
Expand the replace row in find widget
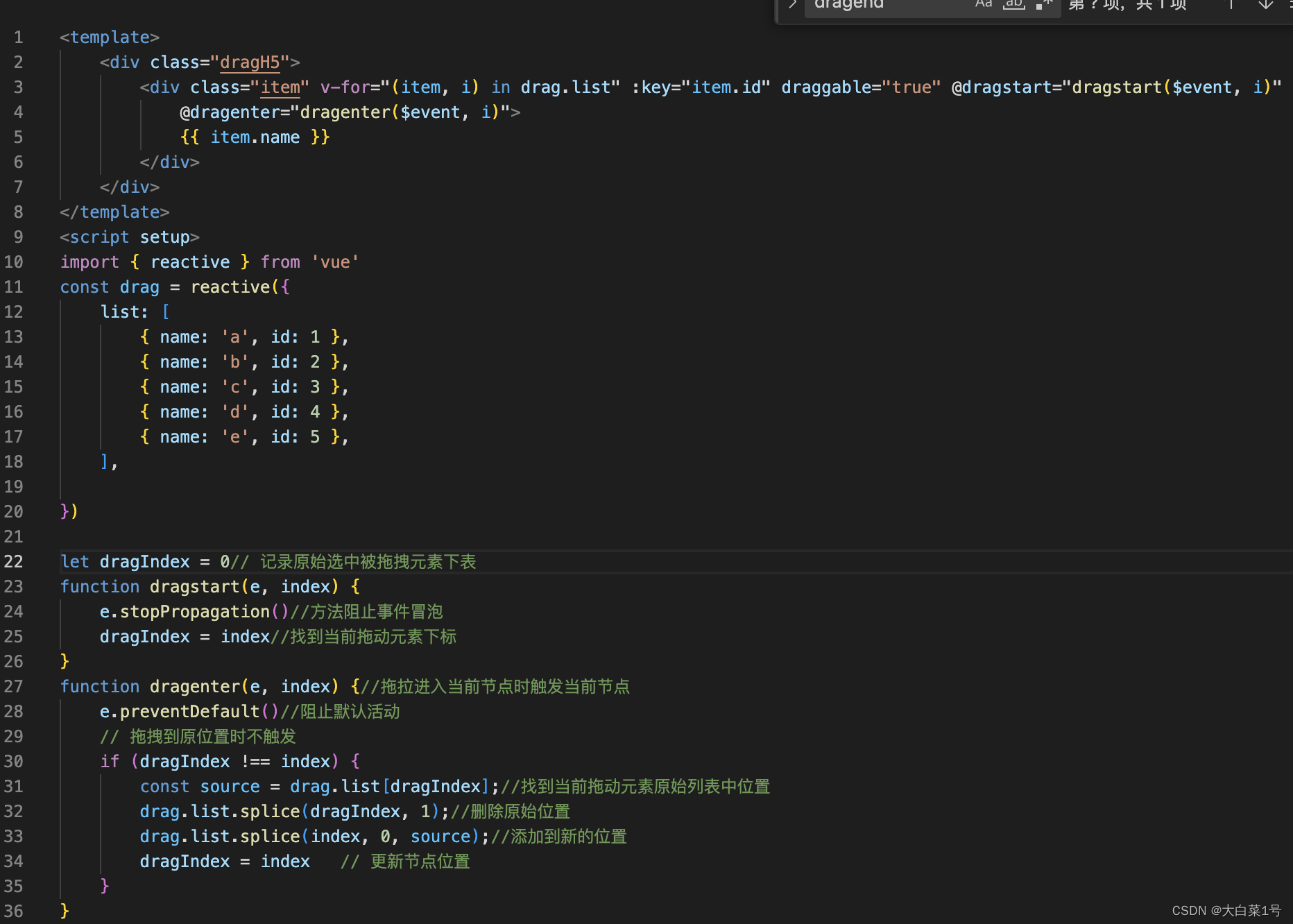point(791,4)
